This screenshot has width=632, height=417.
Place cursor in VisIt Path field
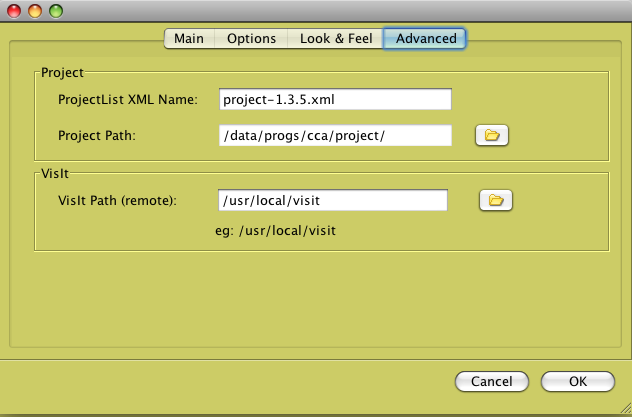(333, 200)
